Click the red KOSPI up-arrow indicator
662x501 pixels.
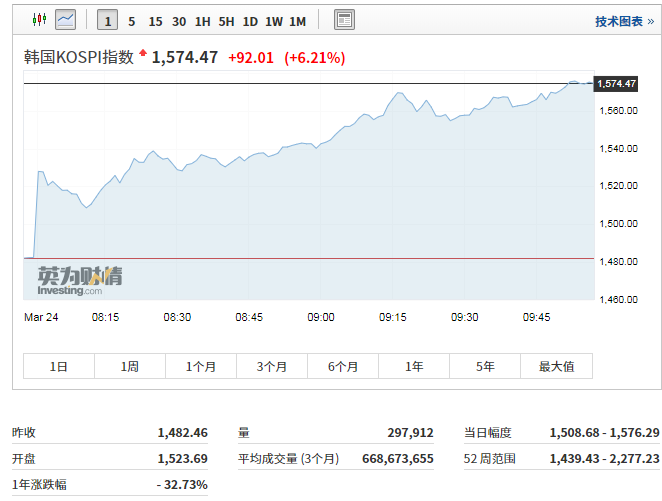(x=143, y=54)
